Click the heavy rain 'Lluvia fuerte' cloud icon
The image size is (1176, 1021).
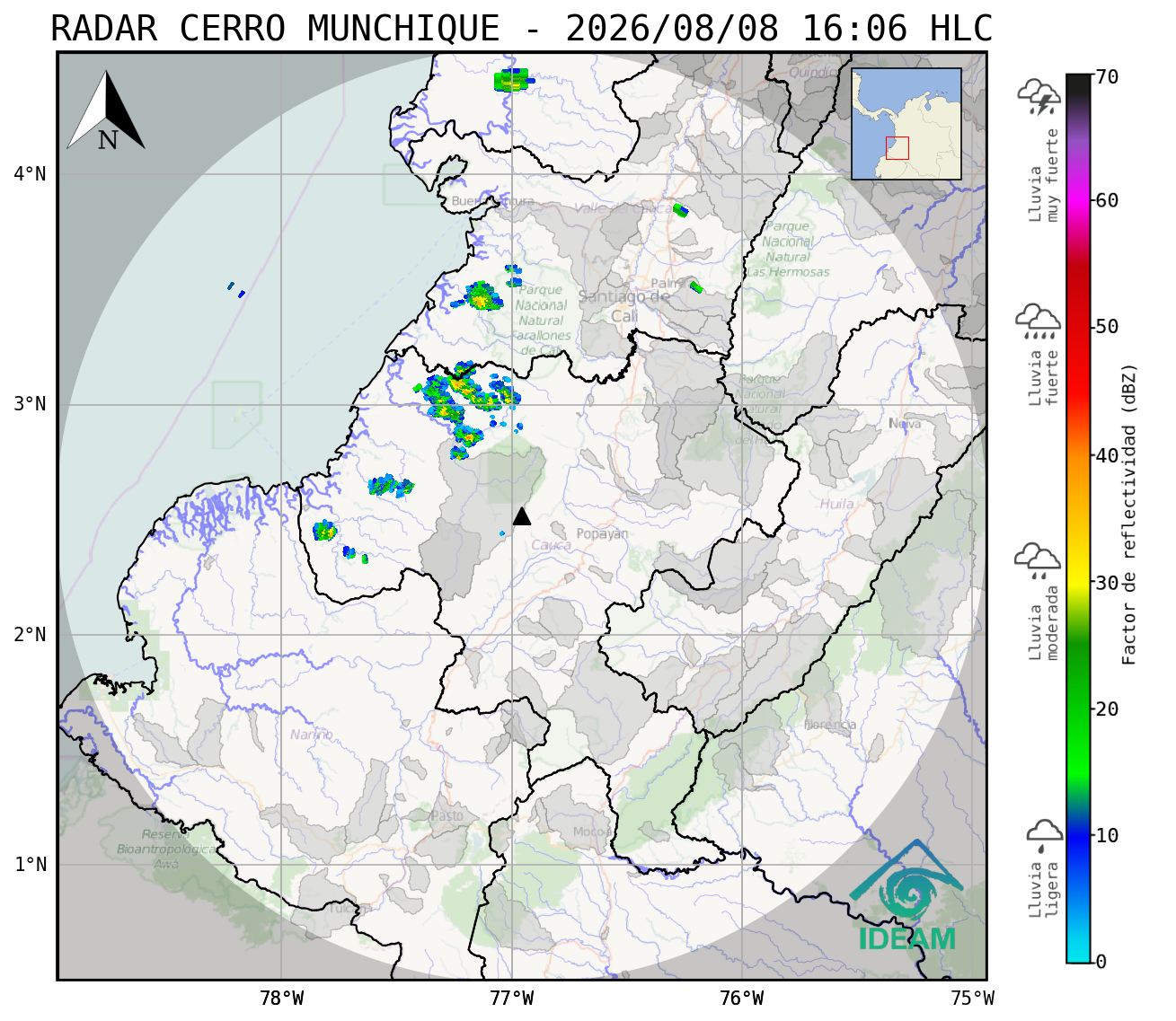point(1038,321)
